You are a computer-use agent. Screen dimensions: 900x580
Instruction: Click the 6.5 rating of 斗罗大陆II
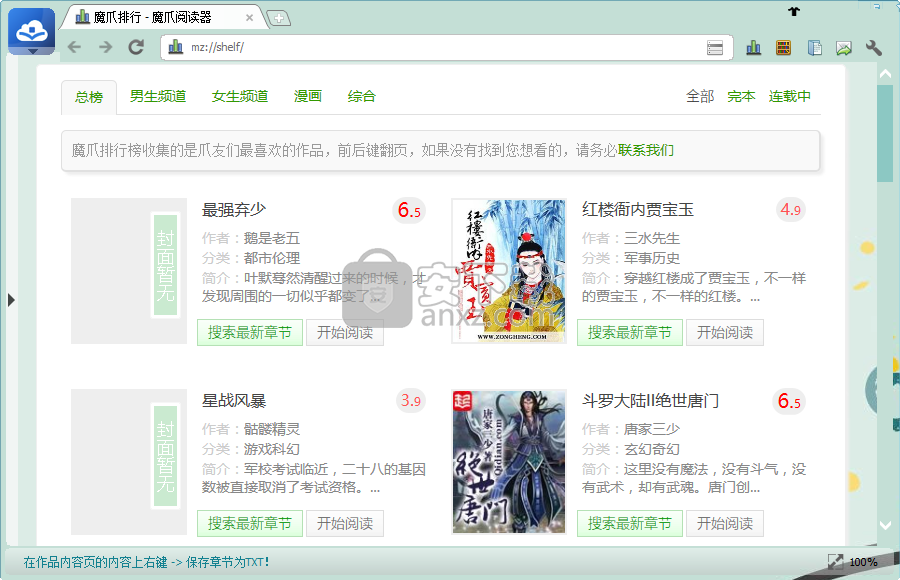[789, 401]
